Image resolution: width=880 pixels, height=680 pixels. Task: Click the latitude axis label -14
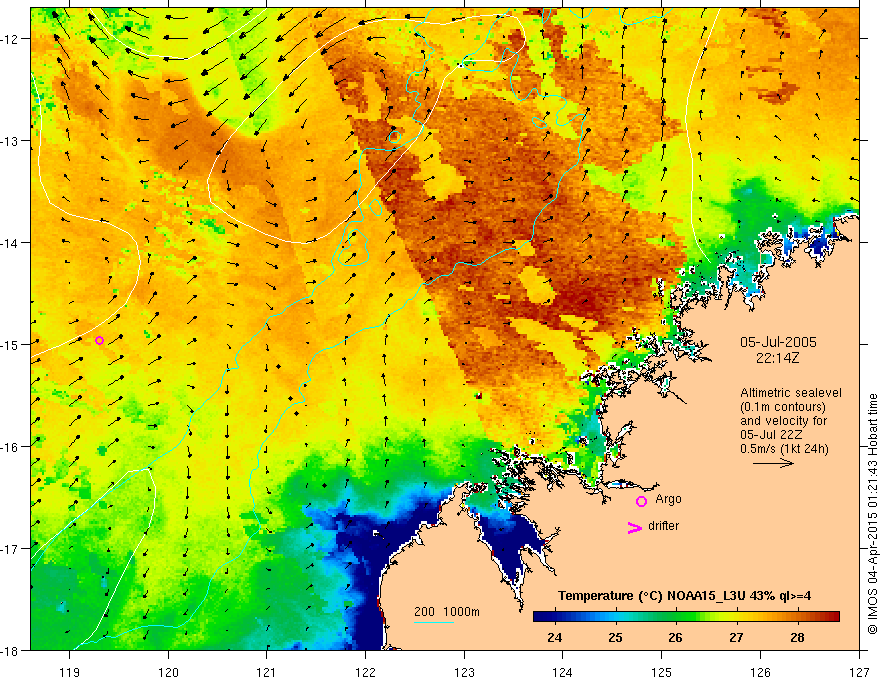point(10,243)
